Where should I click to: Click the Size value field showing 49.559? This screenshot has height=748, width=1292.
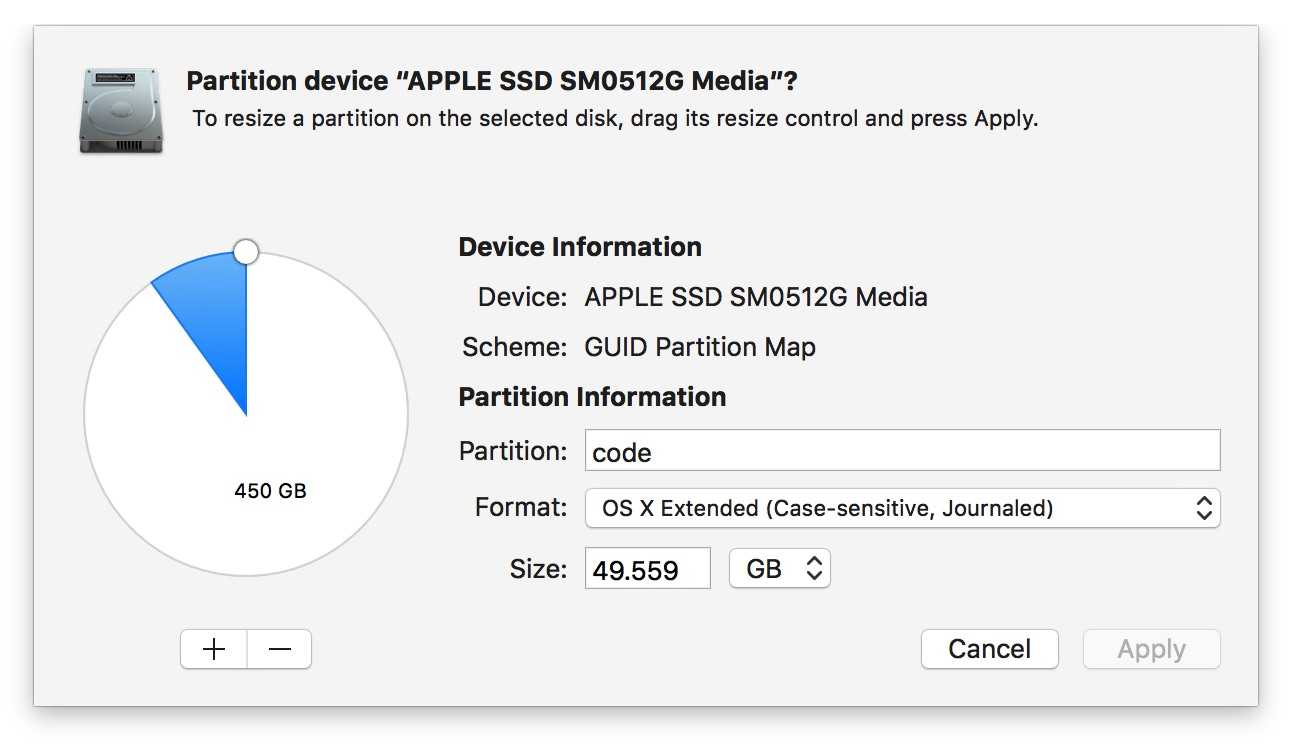pos(647,569)
